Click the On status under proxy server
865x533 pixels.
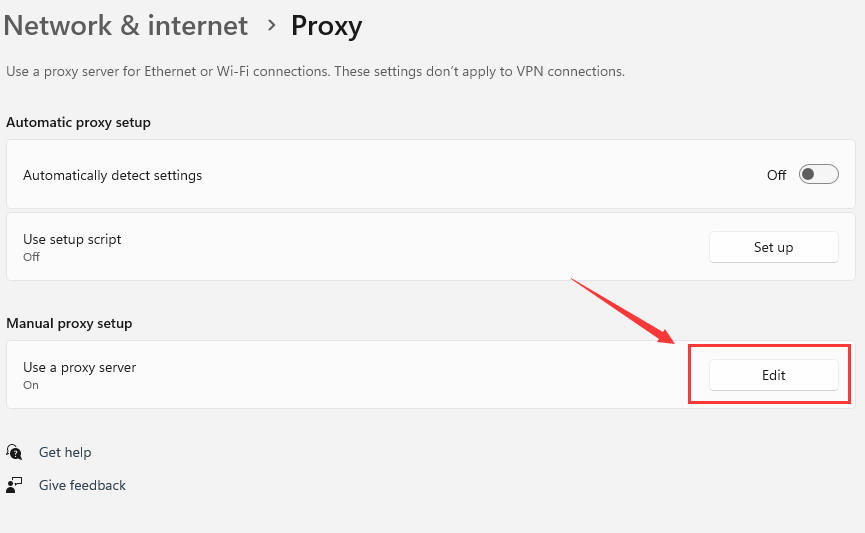tap(31, 385)
